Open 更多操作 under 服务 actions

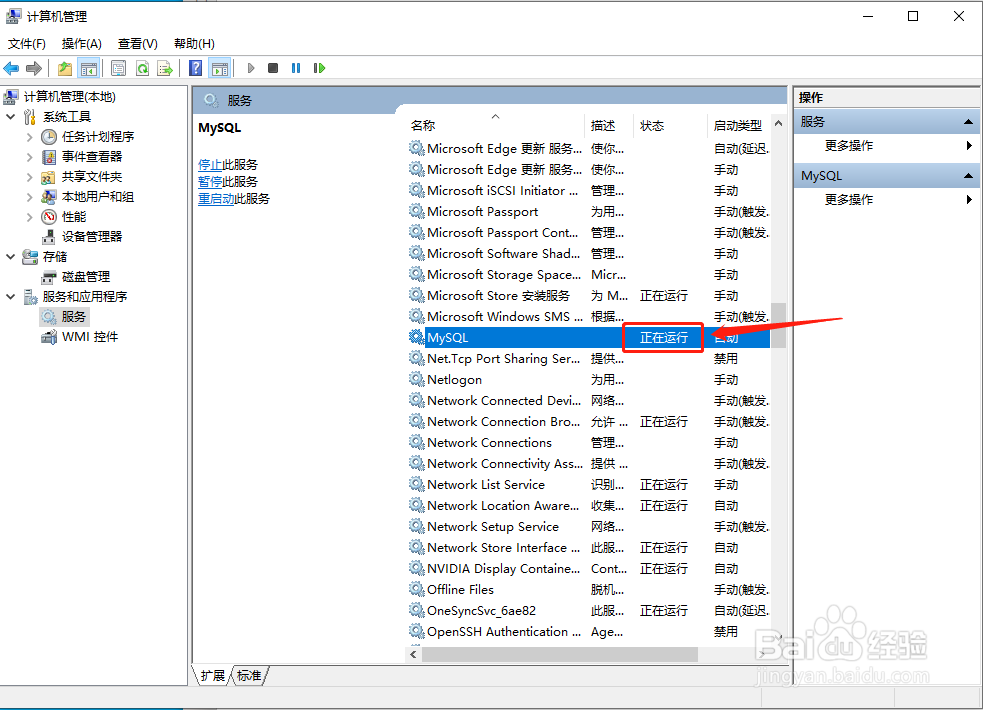848,146
